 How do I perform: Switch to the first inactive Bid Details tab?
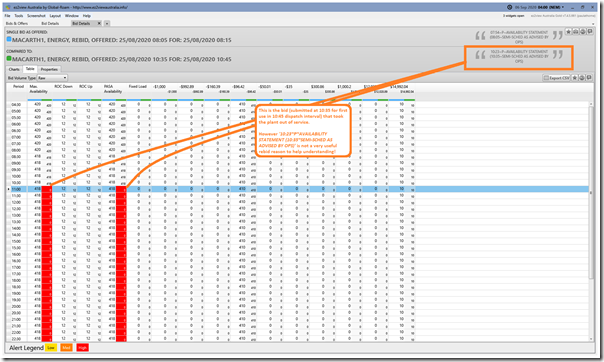pos(50,23)
